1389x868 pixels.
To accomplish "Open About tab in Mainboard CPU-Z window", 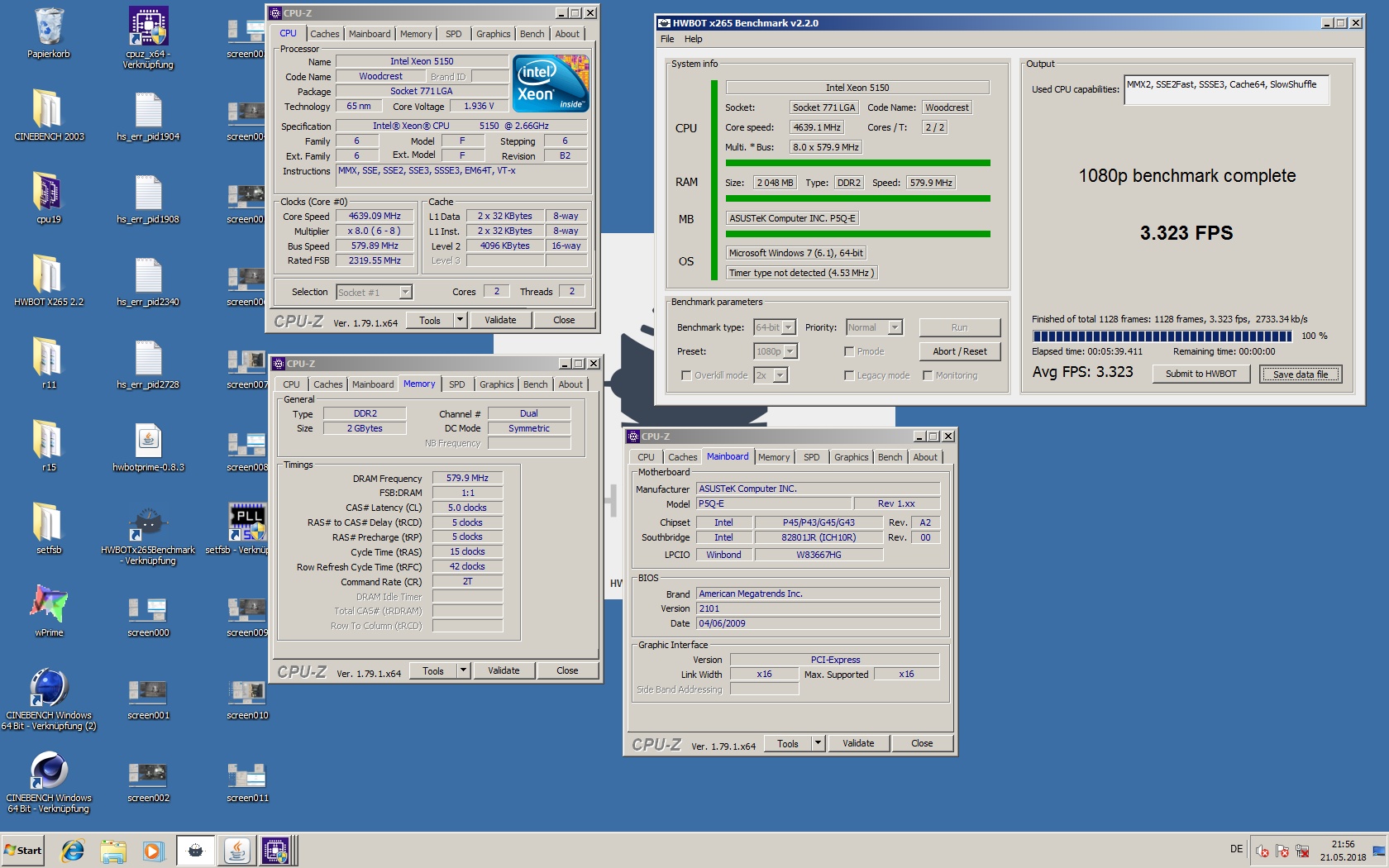I will point(925,457).
